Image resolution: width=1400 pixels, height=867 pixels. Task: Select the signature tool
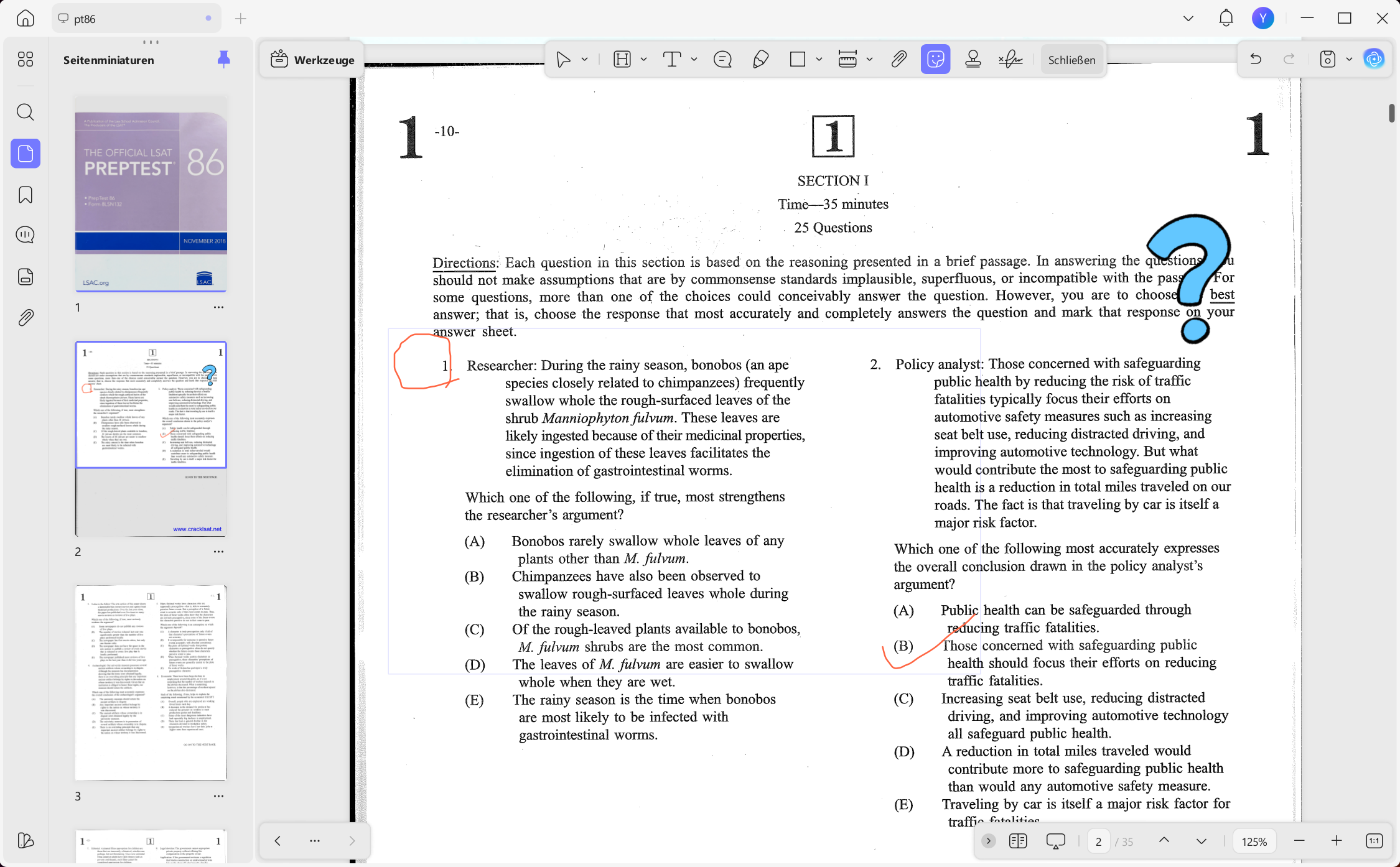pyautogui.click(x=1010, y=60)
